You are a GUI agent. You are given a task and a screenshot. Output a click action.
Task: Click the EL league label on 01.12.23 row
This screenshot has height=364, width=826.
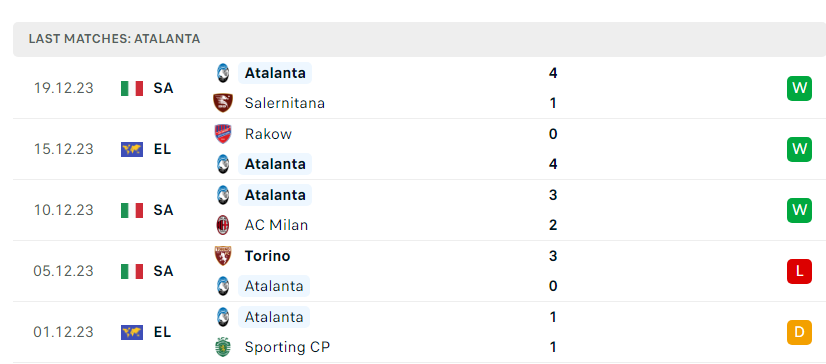click(x=162, y=332)
